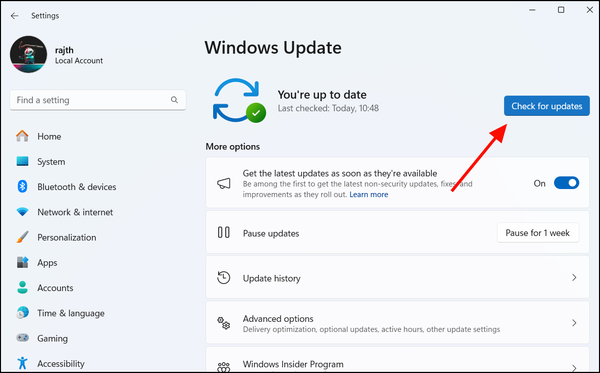Click Check for updates button
Viewport: 600px width, 373px height.
(546, 106)
